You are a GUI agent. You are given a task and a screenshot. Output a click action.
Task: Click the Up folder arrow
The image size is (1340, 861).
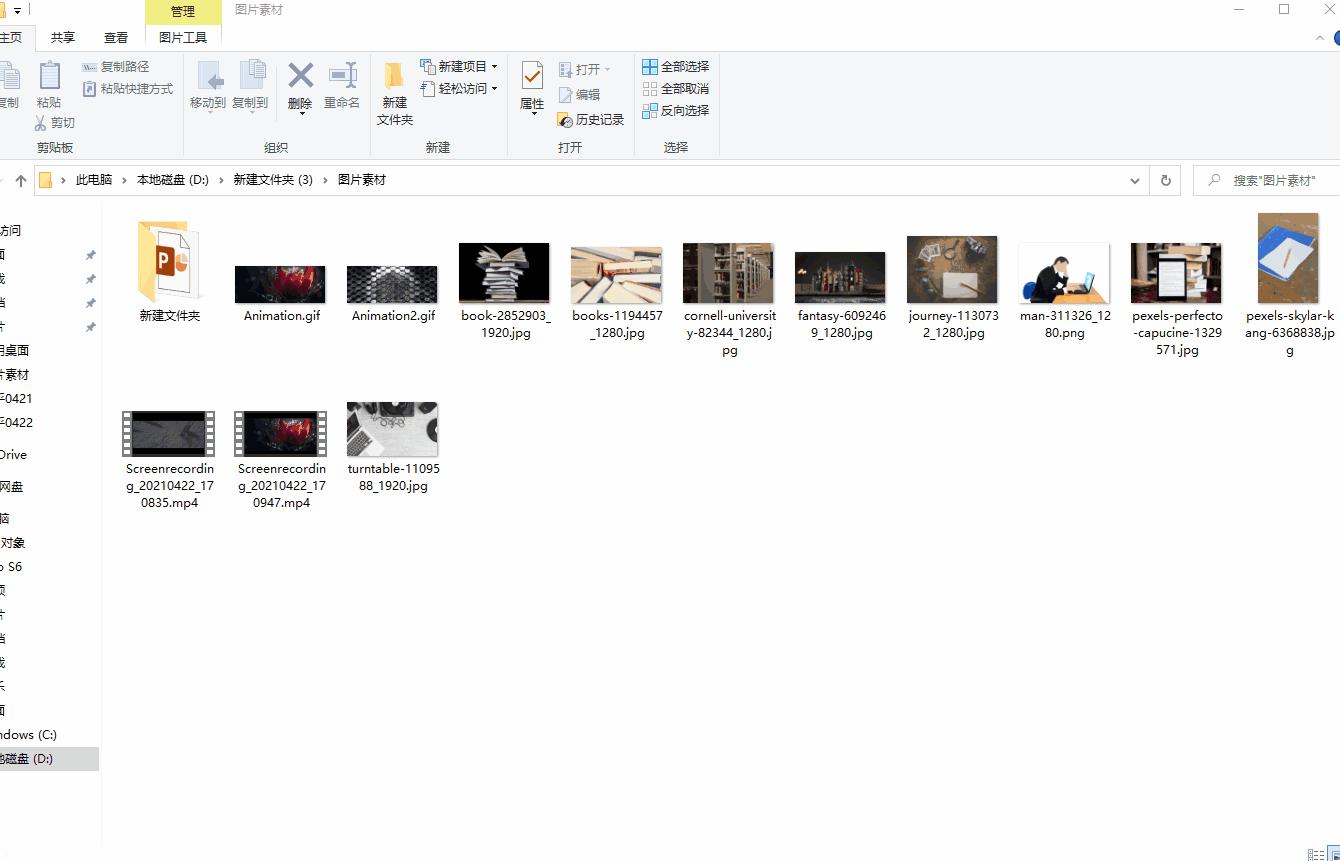coord(20,181)
